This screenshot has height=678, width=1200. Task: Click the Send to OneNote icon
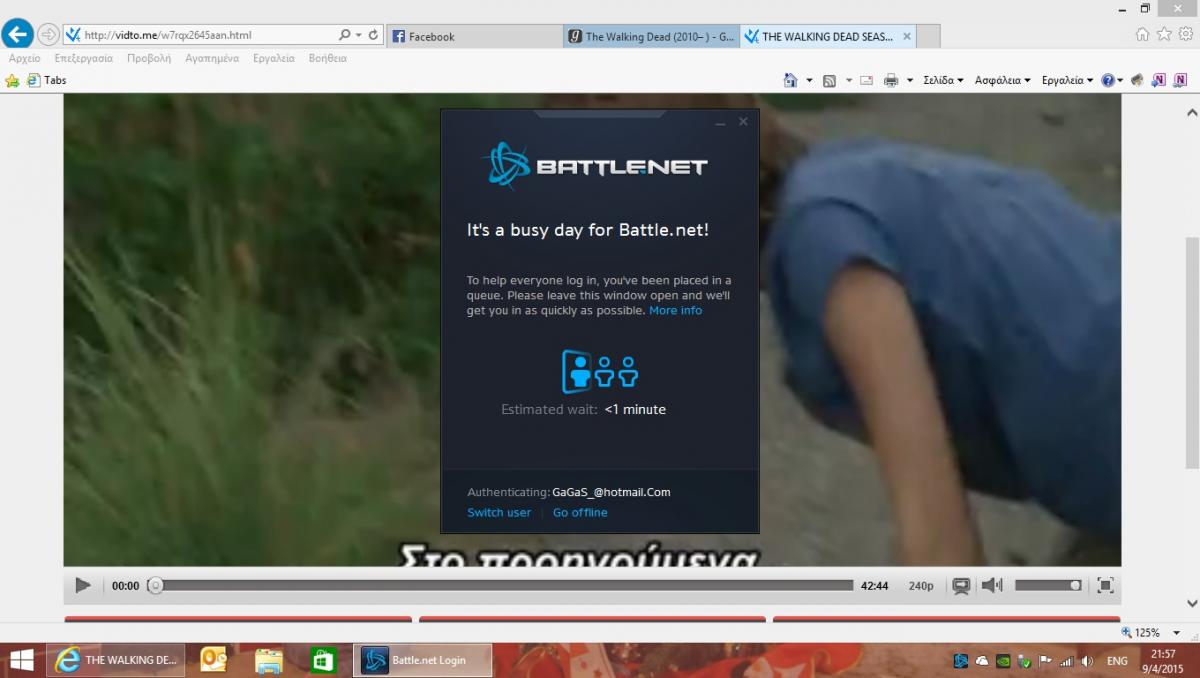(x=1159, y=80)
